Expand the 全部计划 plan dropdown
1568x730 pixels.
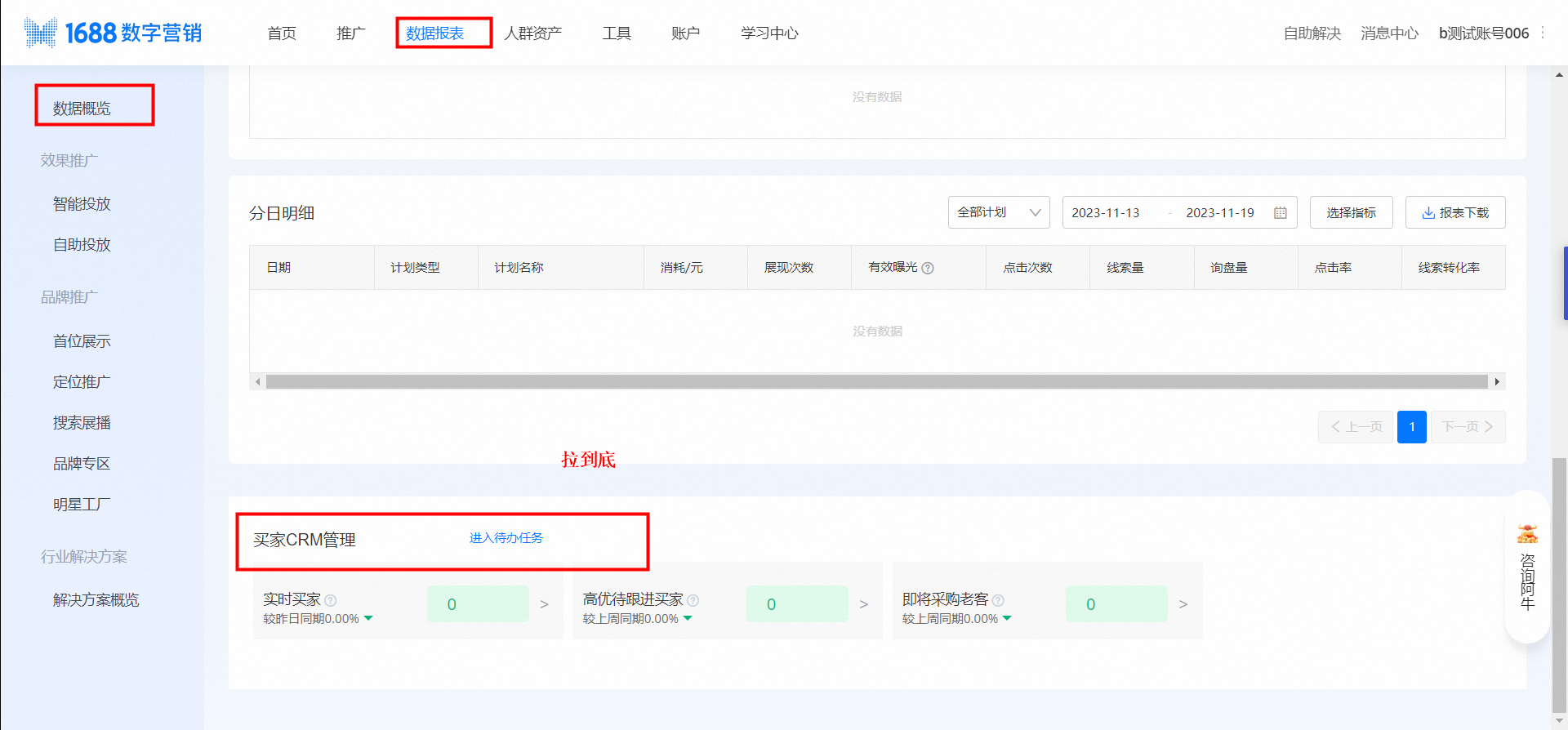coord(998,212)
